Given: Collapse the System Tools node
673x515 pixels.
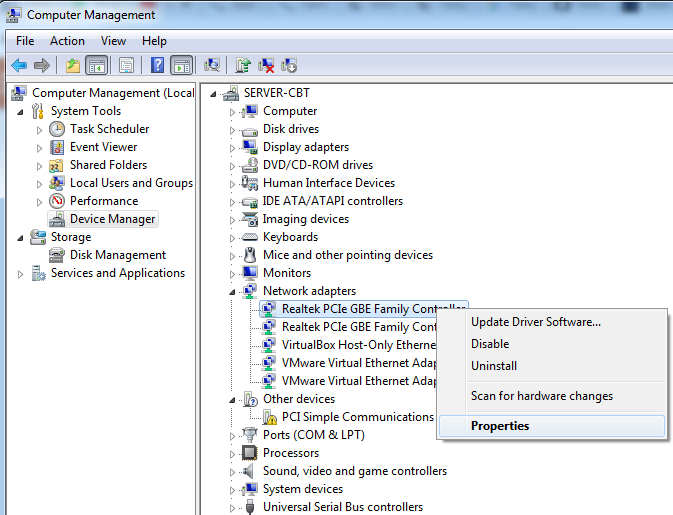Looking at the screenshot, I should click(20, 112).
